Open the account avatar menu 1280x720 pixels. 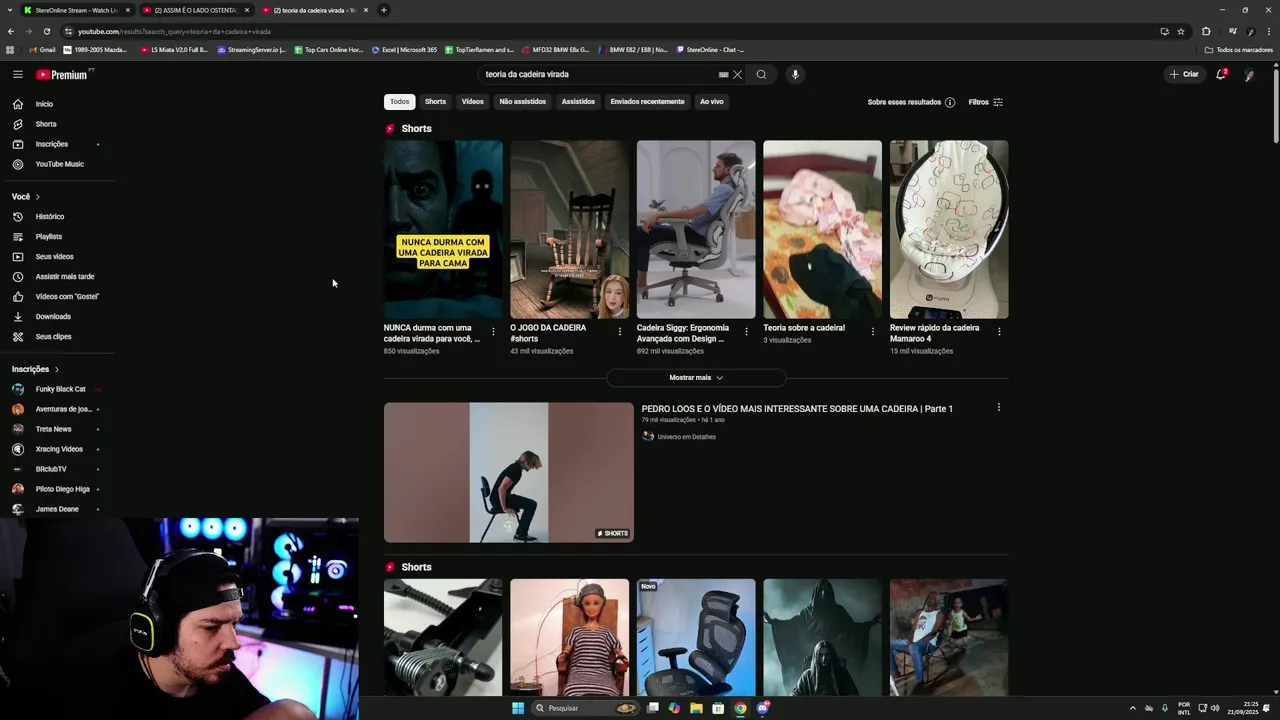(1249, 74)
